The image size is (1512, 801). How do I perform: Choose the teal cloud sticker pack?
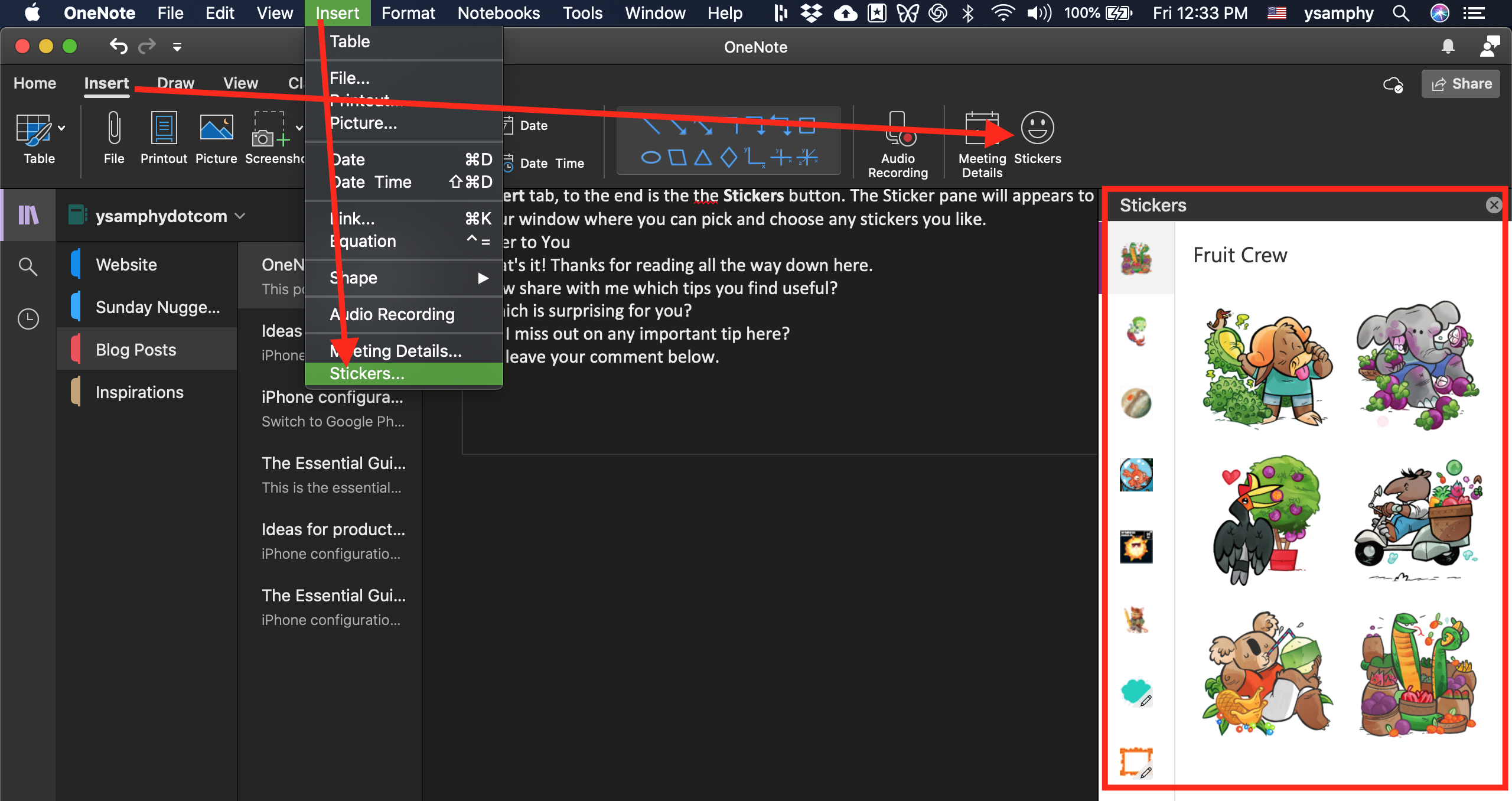(1136, 692)
